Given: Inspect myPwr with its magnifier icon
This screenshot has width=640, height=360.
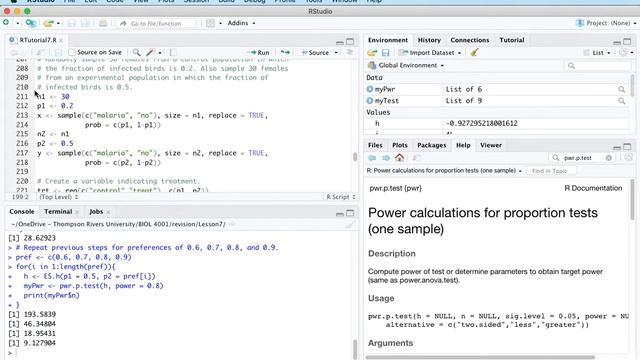Looking at the screenshot, I should point(621,89).
